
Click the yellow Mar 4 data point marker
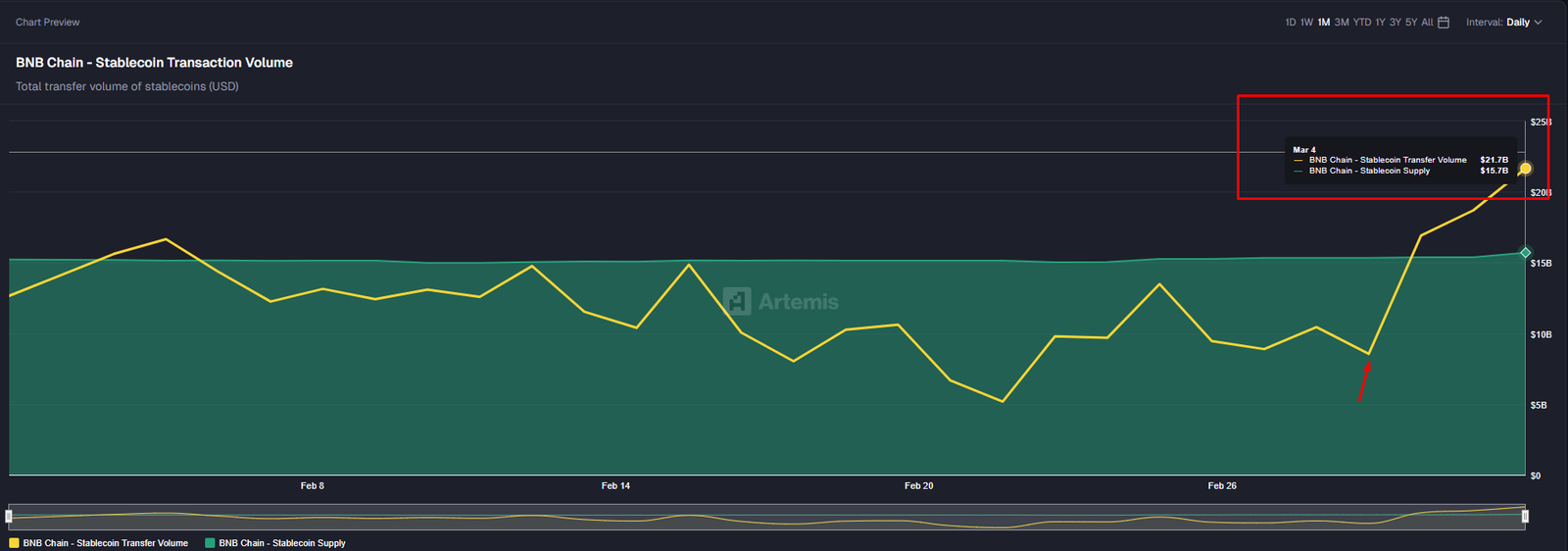(x=1525, y=169)
